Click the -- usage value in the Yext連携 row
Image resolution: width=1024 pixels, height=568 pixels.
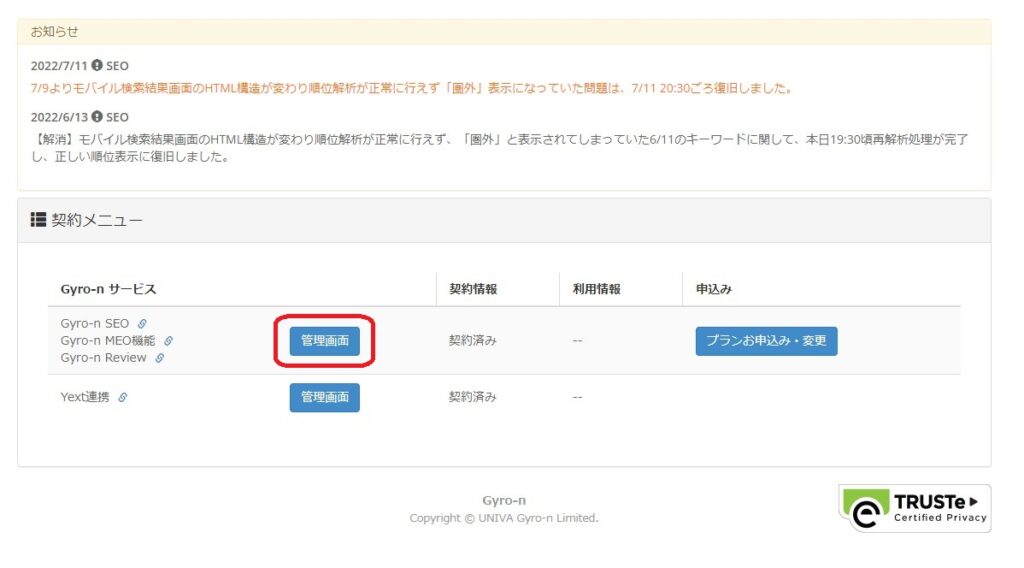coord(577,396)
